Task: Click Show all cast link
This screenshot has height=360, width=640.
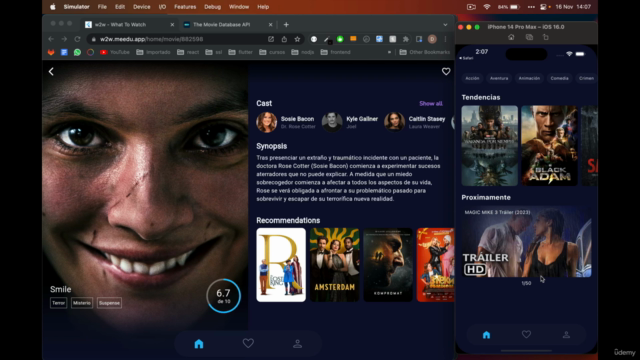Action: pos(431,104)
